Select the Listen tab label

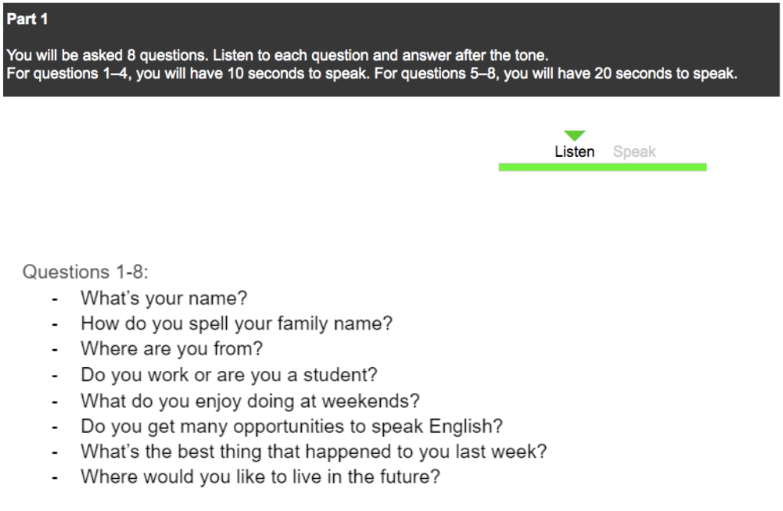574,151
